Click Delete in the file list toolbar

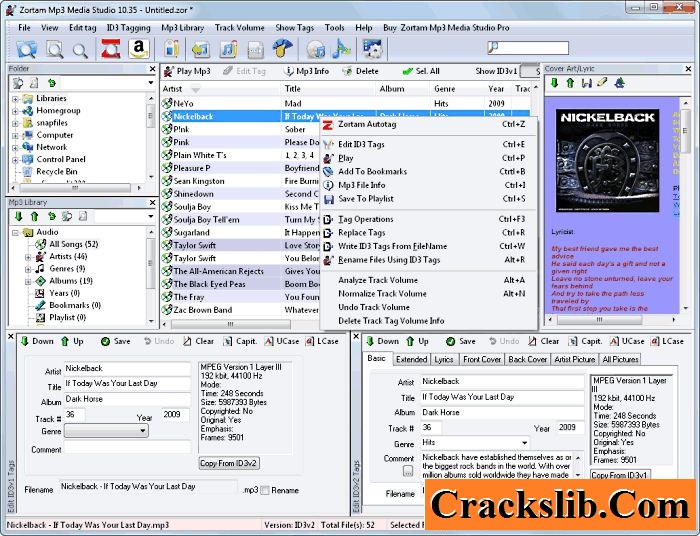(x=361, y=71)
